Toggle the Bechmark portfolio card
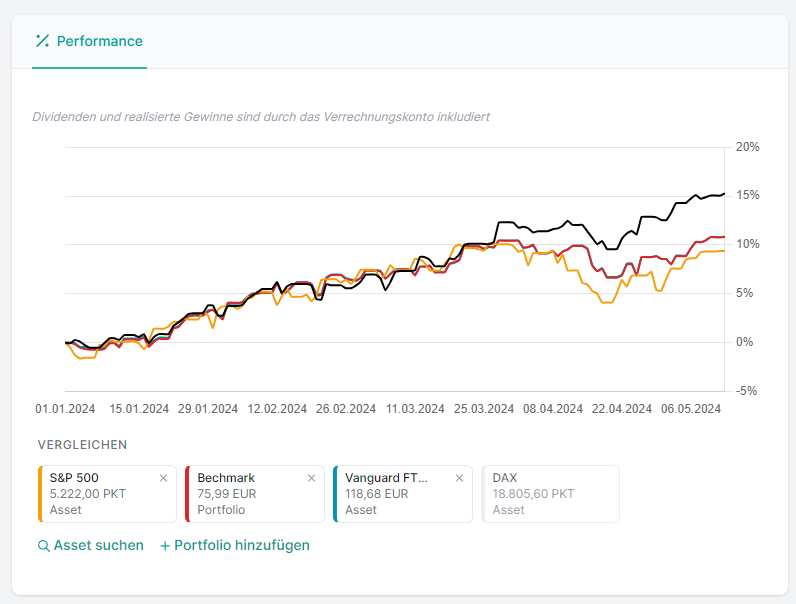 tap(250, 495)
